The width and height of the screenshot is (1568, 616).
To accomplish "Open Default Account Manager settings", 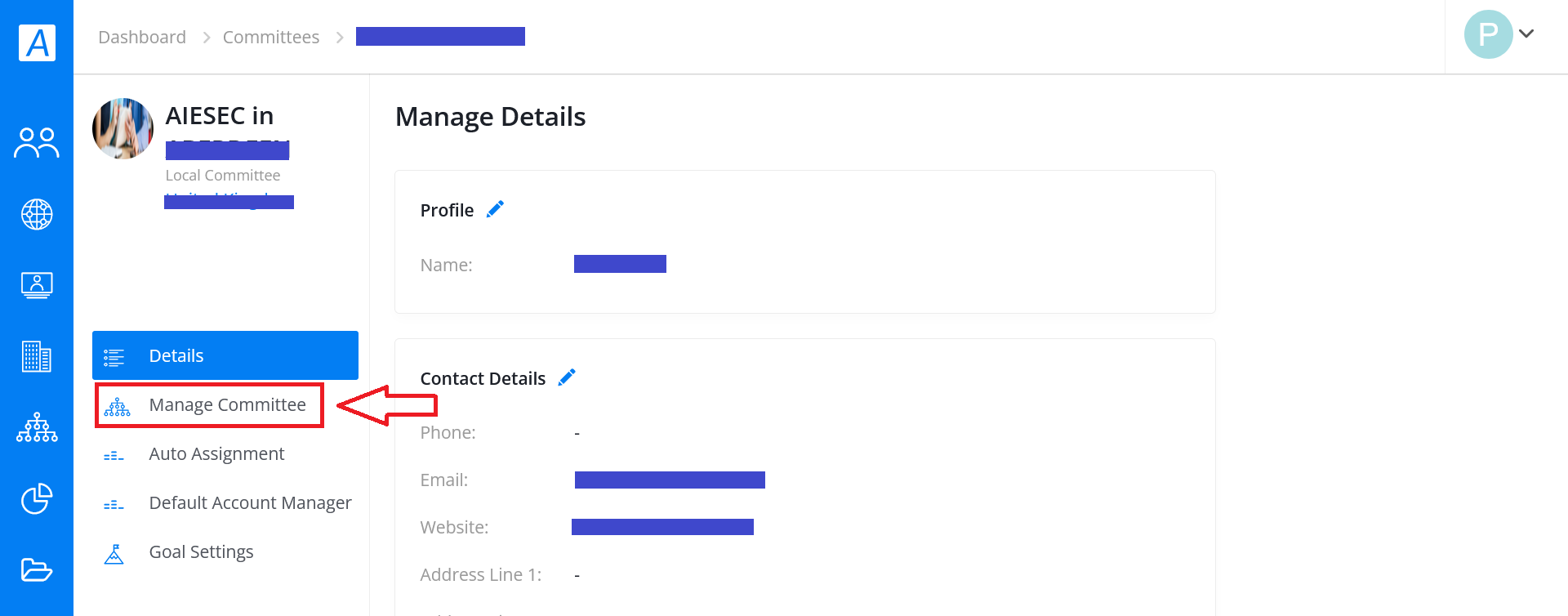I will point(225,503).
